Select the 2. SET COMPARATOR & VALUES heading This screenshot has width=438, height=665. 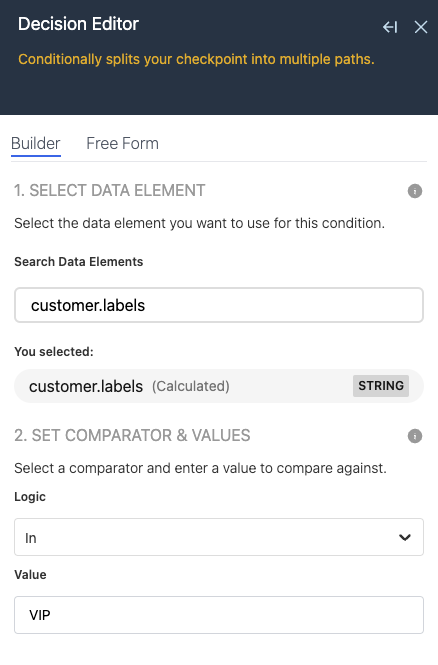pos(132,436)
